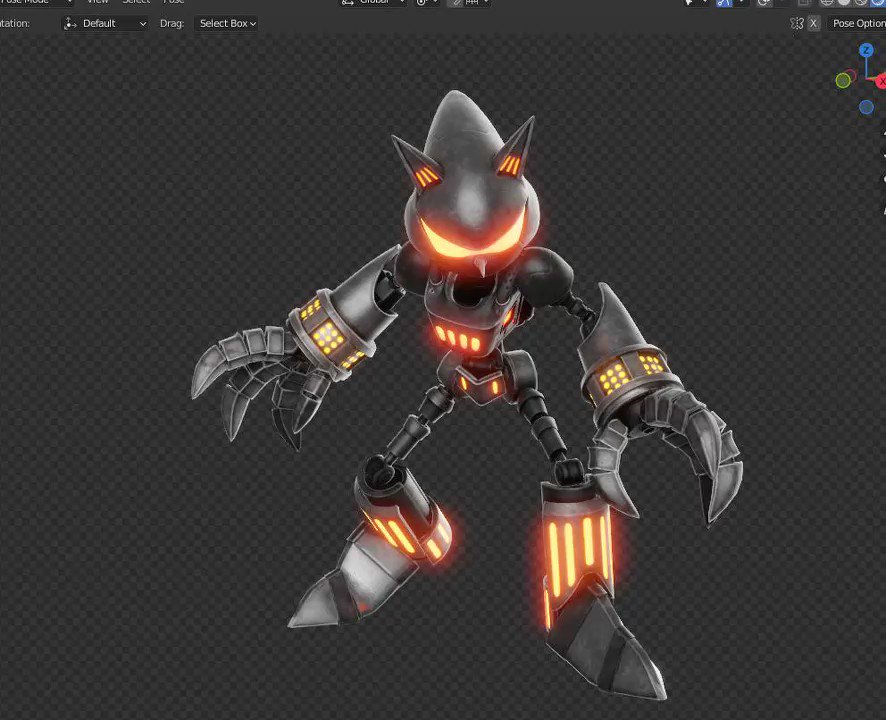This screenshot has height=720, width=886.
Task: Open the Select menu
Action: [136, 2]
